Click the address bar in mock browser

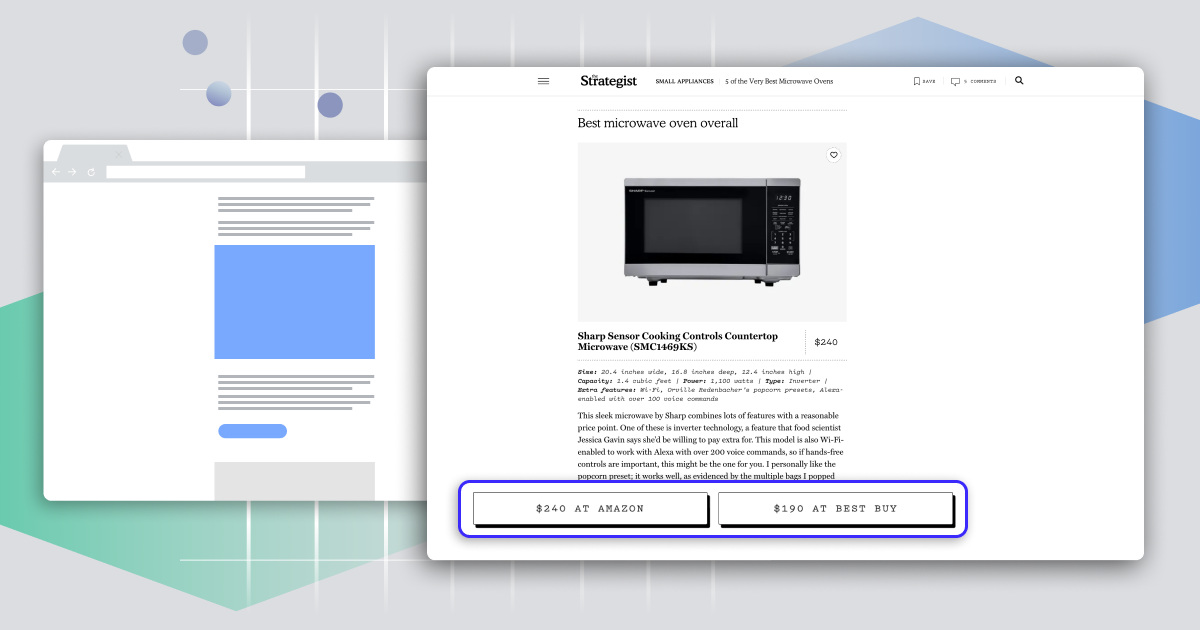pos(206,172)
